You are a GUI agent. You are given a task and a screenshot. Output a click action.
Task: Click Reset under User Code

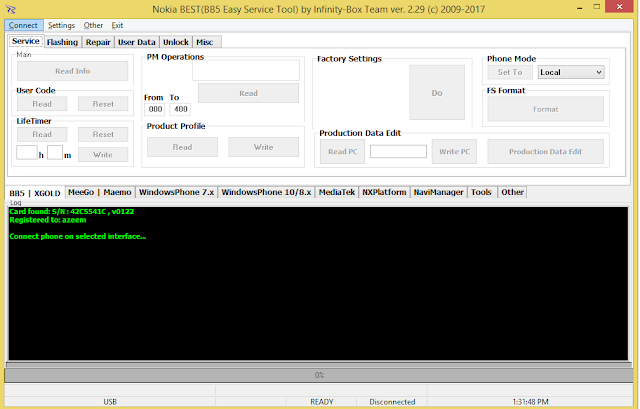click(103, 104)
